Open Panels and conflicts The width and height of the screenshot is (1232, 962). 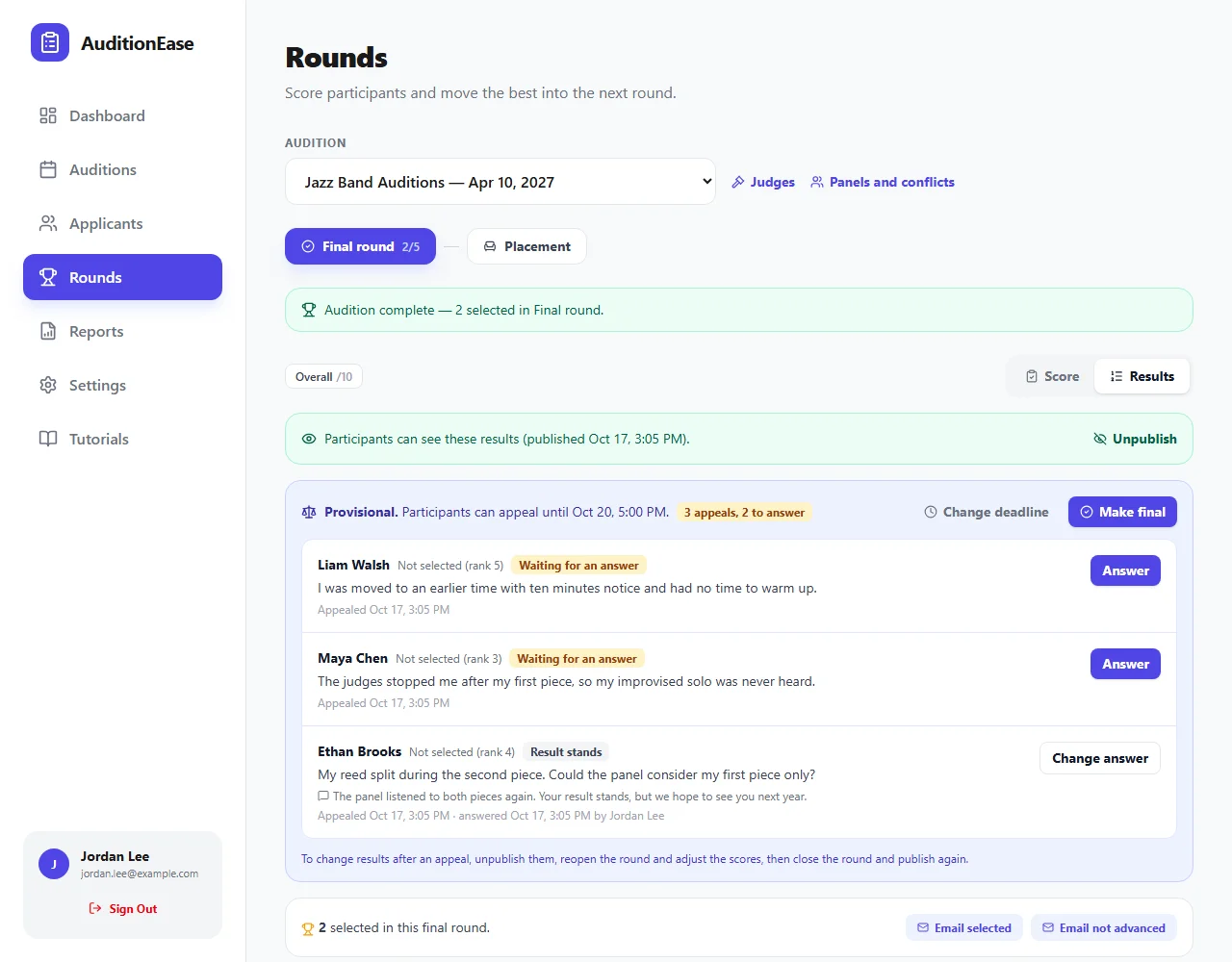[x=883, y=182]
